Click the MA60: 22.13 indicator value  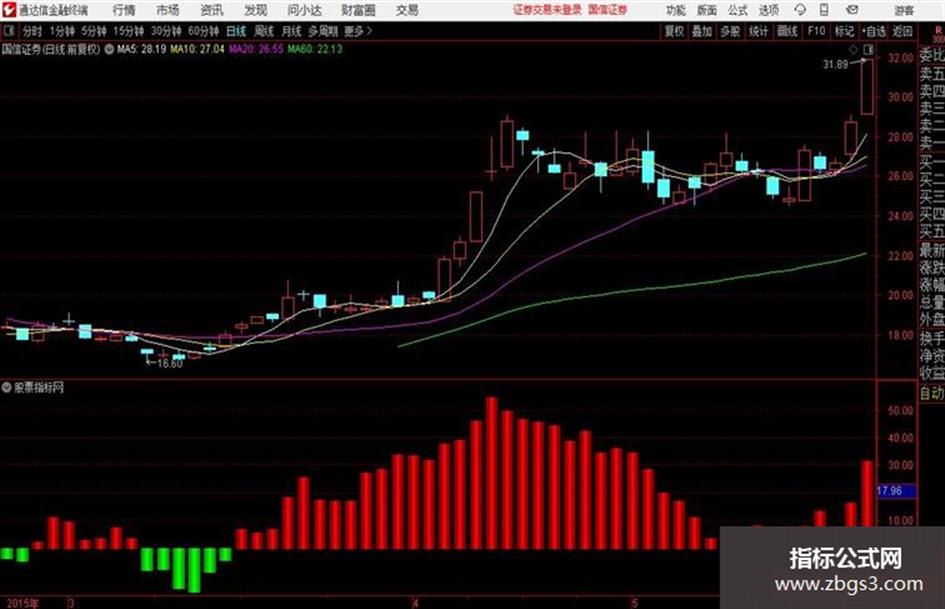(x=315, y=49)
